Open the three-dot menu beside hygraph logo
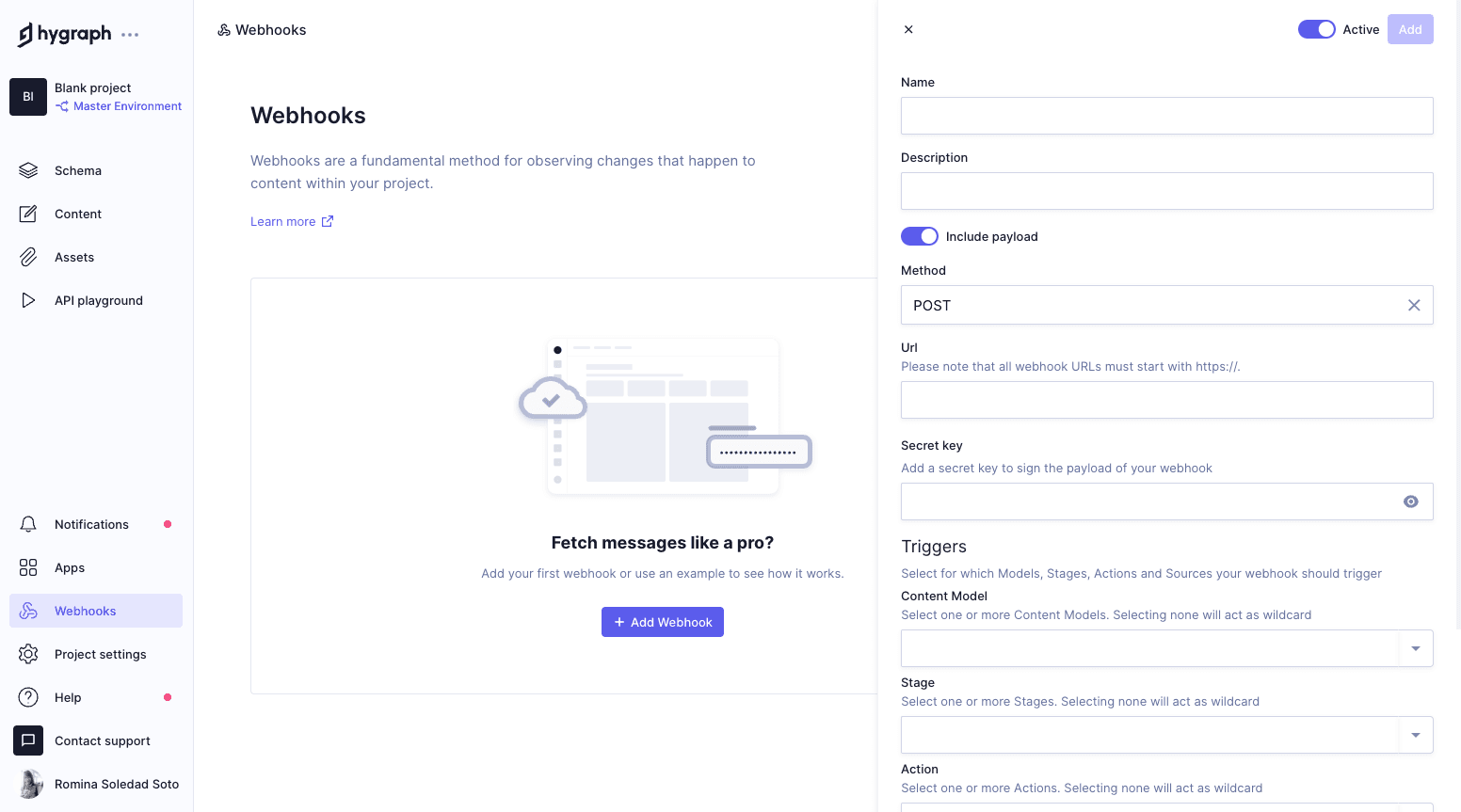 [x=130, y=35]
